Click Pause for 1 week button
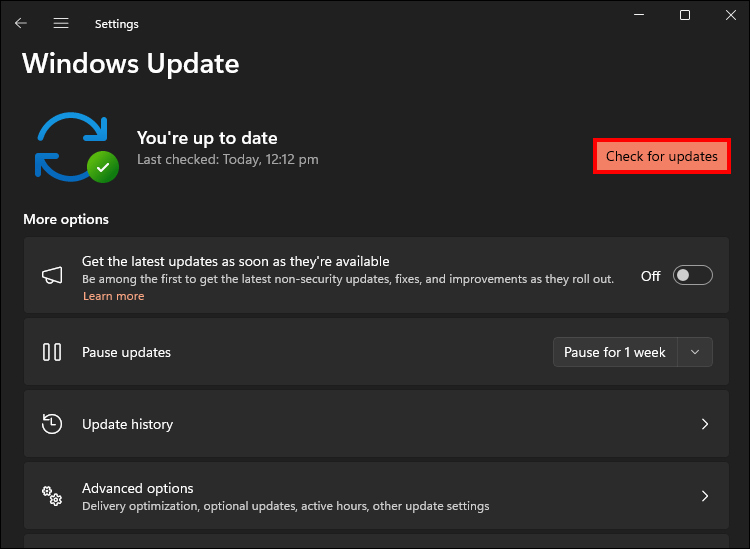750x549 pixels. 615,352
